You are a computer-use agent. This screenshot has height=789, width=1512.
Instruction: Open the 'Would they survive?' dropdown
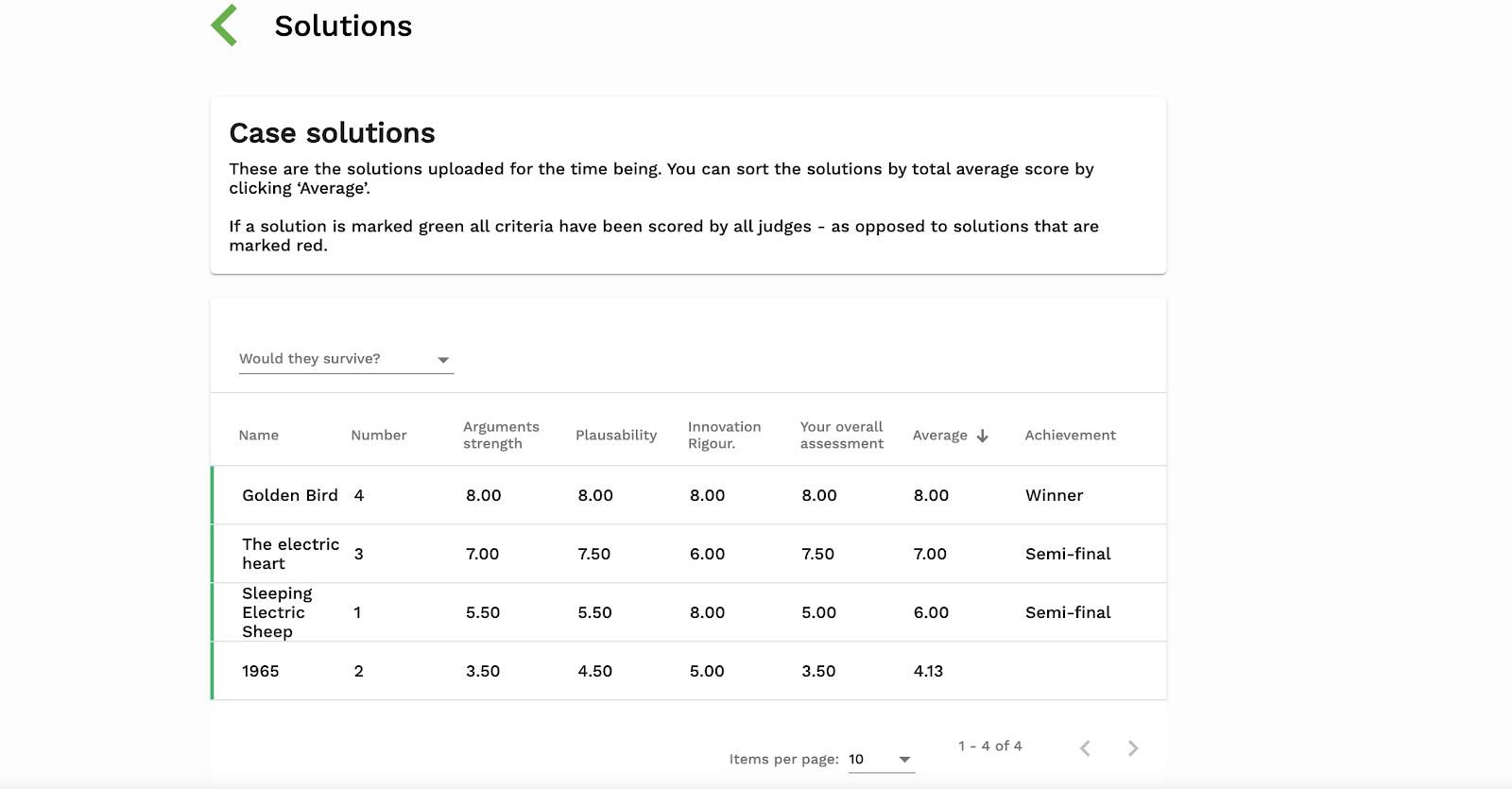346,359
